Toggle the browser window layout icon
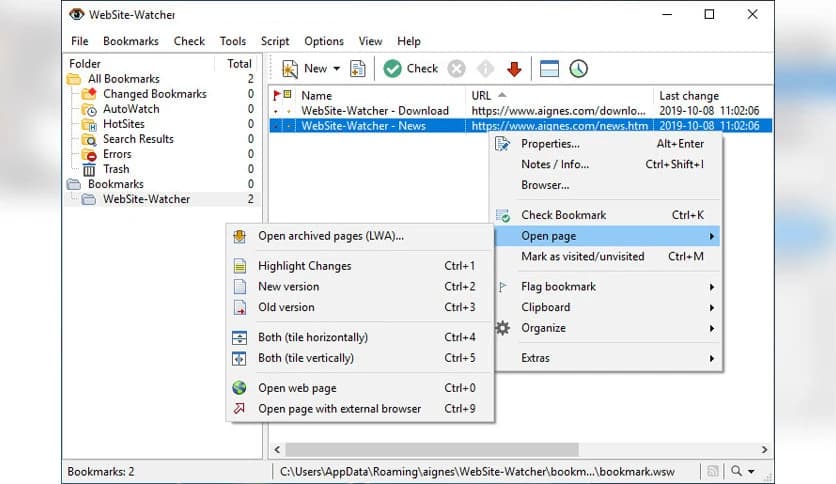The width and height of the screenshot is (836, 484). click(549, 69)
